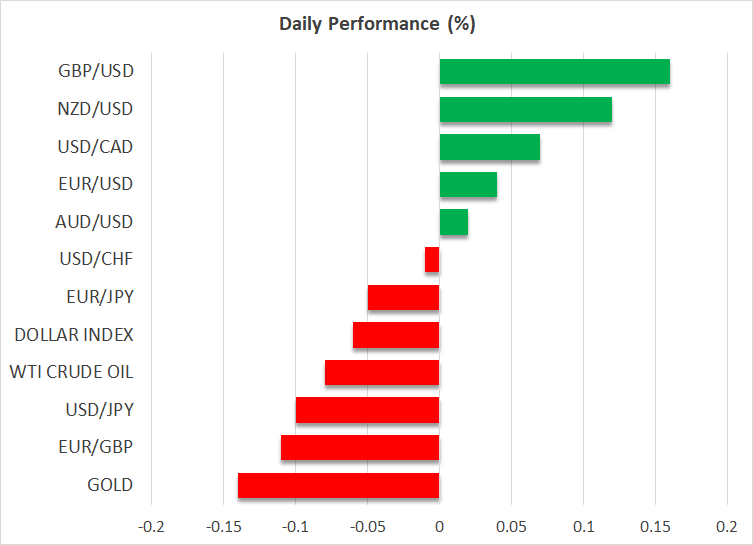Select the red EUR/GBP bar
This screenshot has width=753, height=545.
(x=360, y=447)
